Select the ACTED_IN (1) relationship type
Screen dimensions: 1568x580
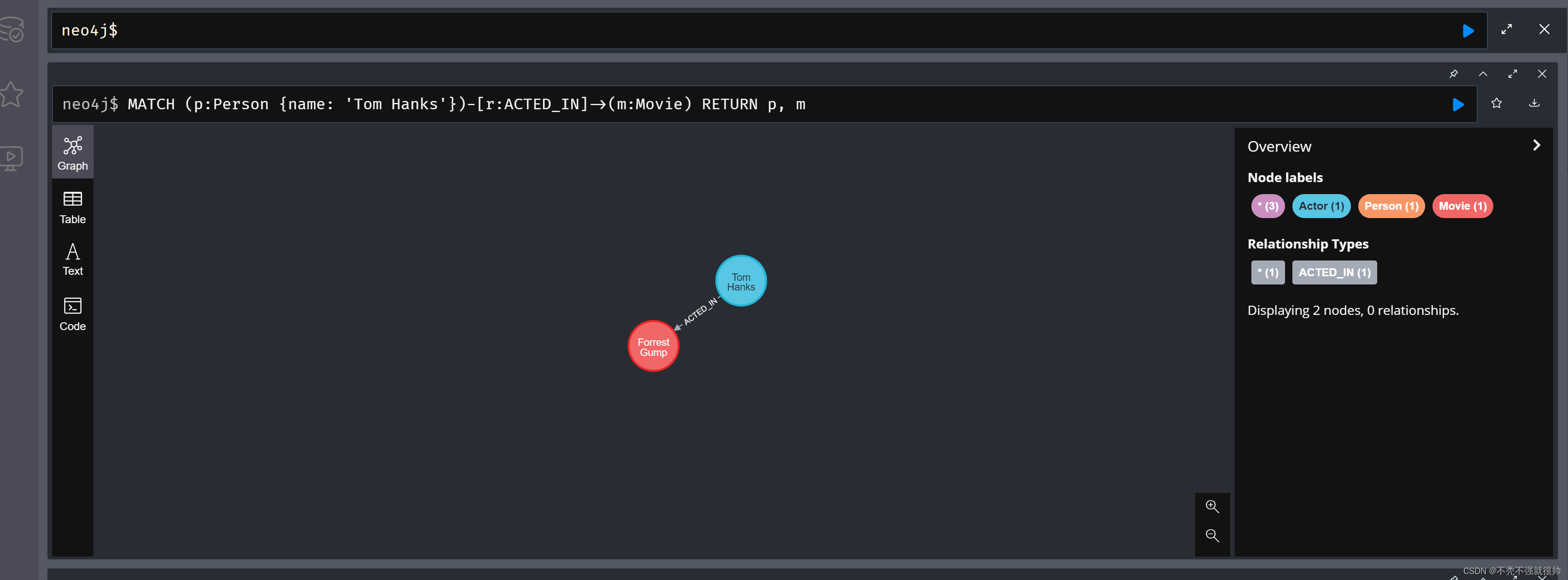pos(1334,272)
